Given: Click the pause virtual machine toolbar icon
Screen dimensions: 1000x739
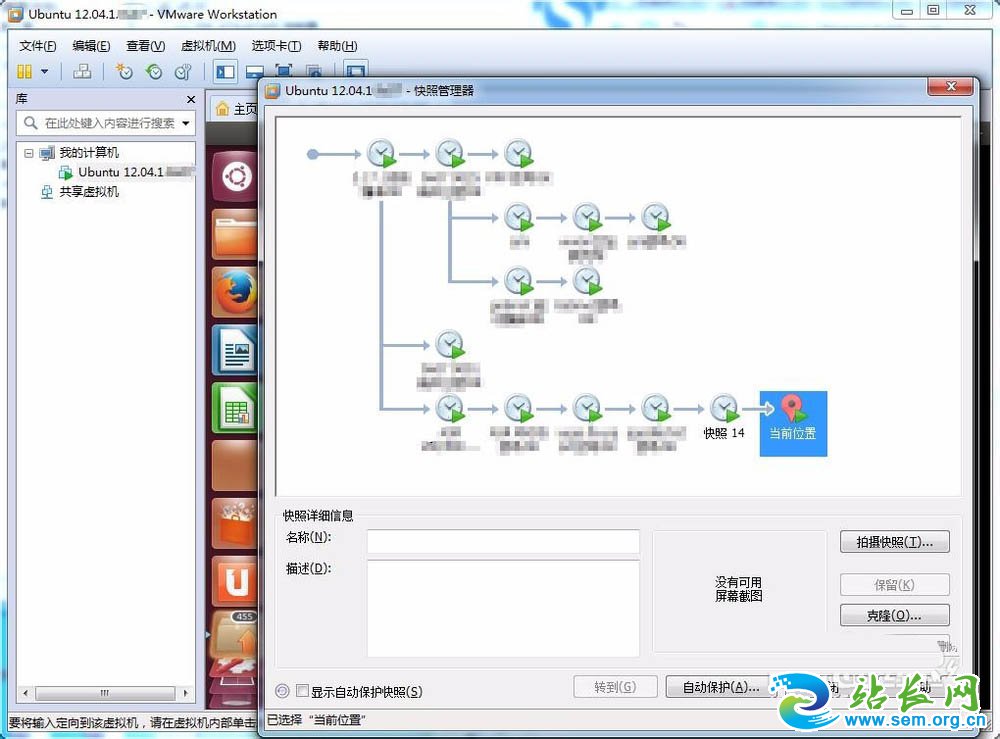Looking at the screenshot, I should pyautogui.click(x=24, y=71).
